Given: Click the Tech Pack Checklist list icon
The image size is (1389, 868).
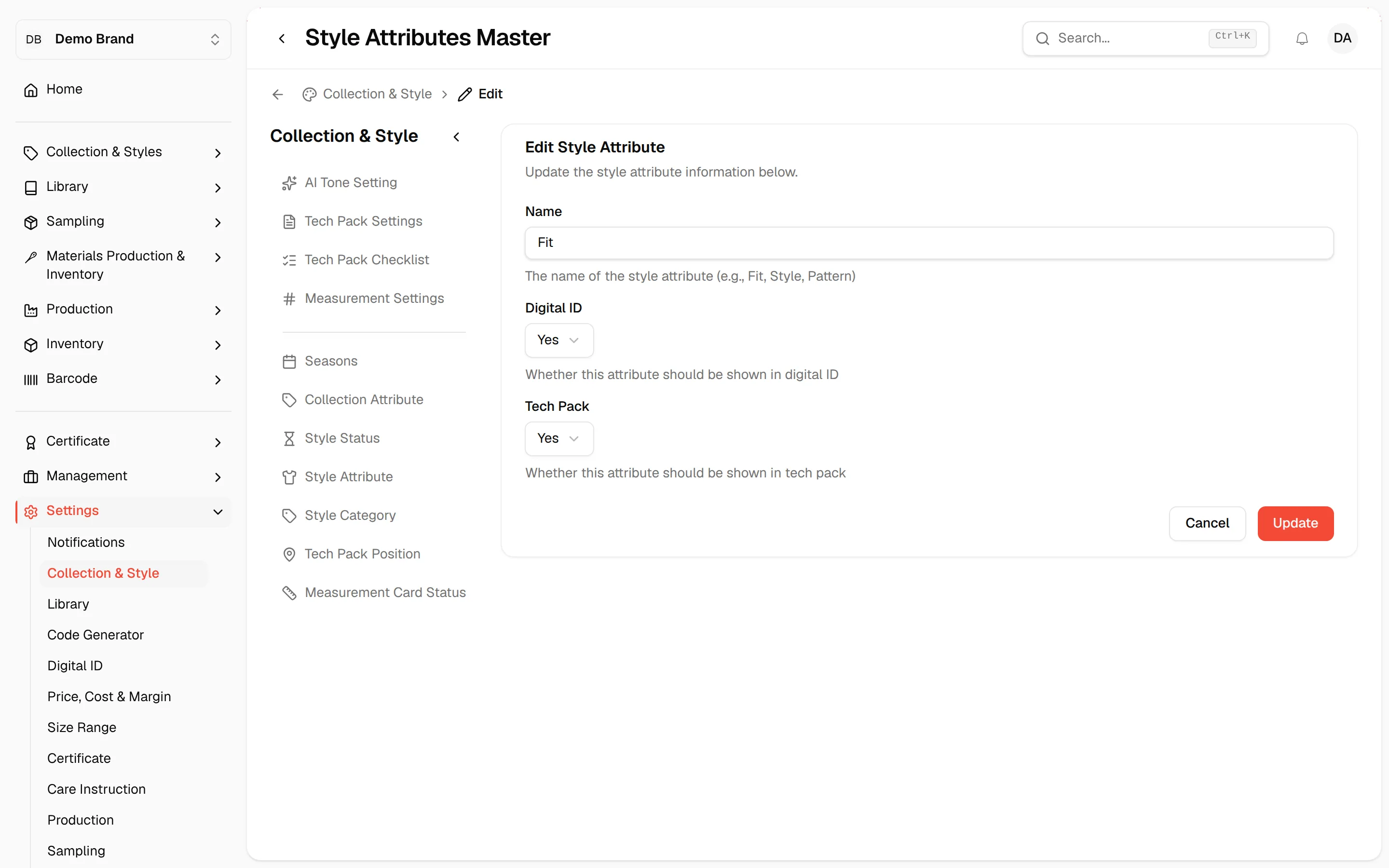Looking at the screenshot, I should [289, 260].
